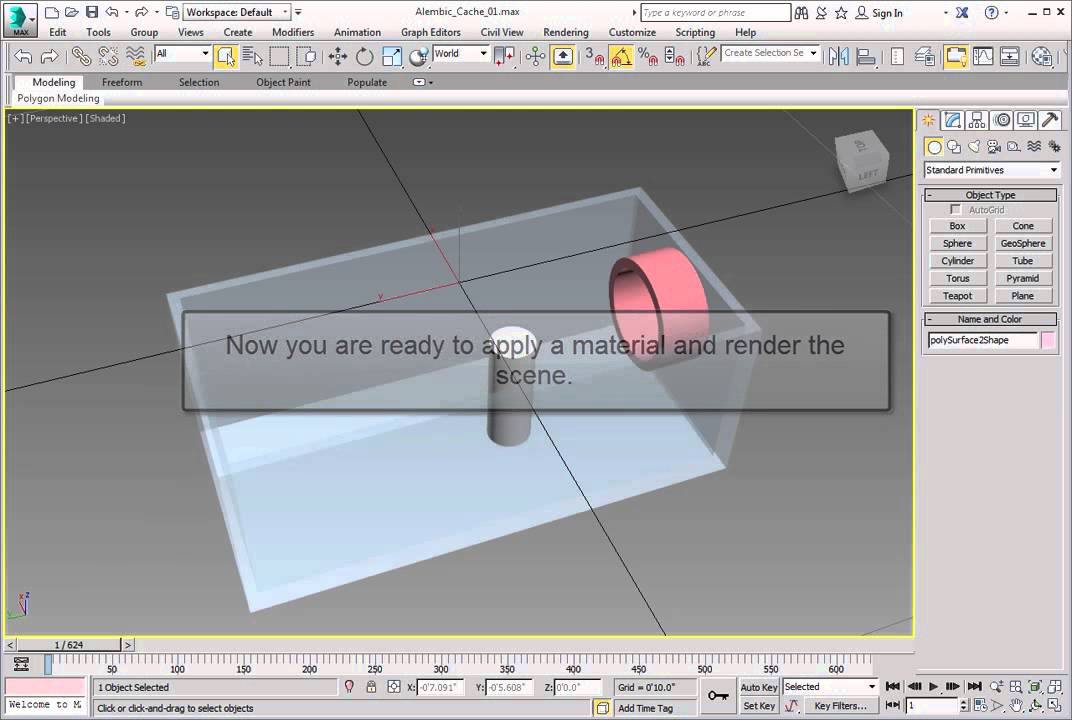Expand the ribbon options dropdown after Populate
The image size is (1072, 720).
[423, 82]
